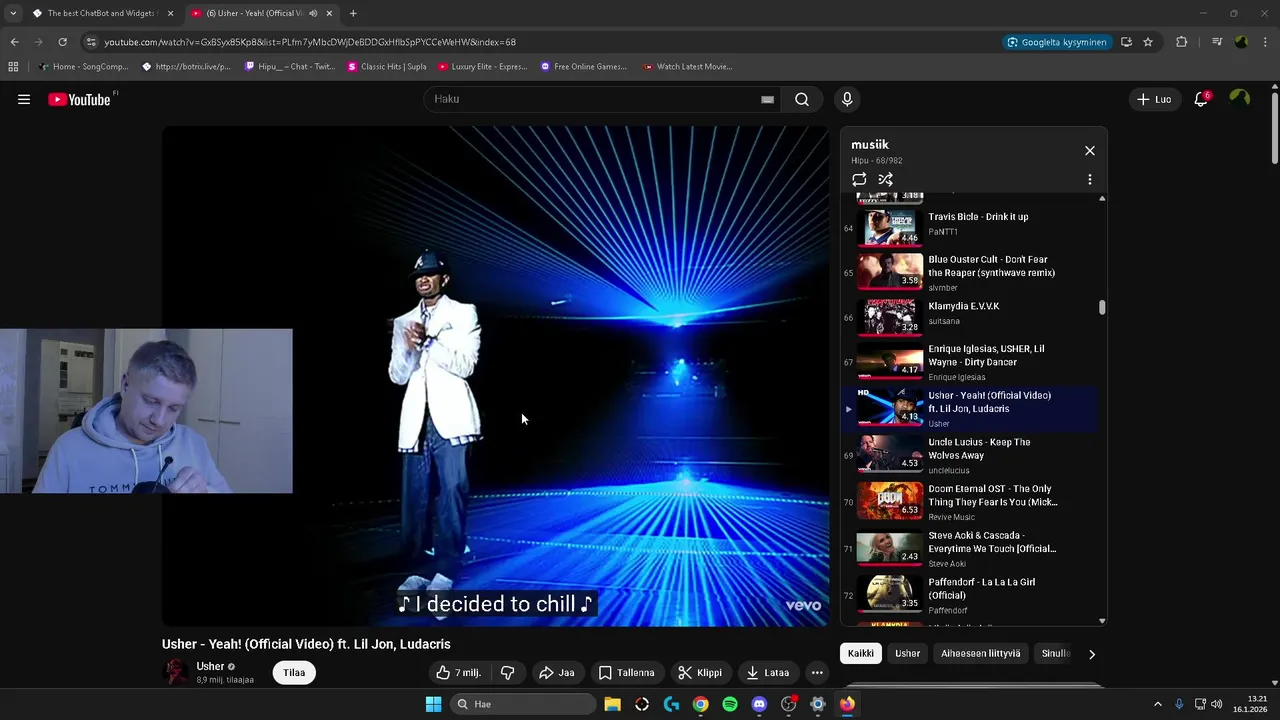Screen dimensions: 1280x720
Task: Select currently playing Usher - Yeah! item
Action: pos(970,410)
